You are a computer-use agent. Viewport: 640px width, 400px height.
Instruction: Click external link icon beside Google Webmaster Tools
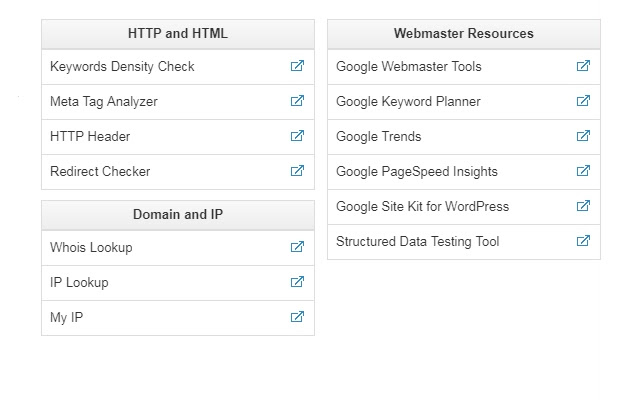[583, 66]
